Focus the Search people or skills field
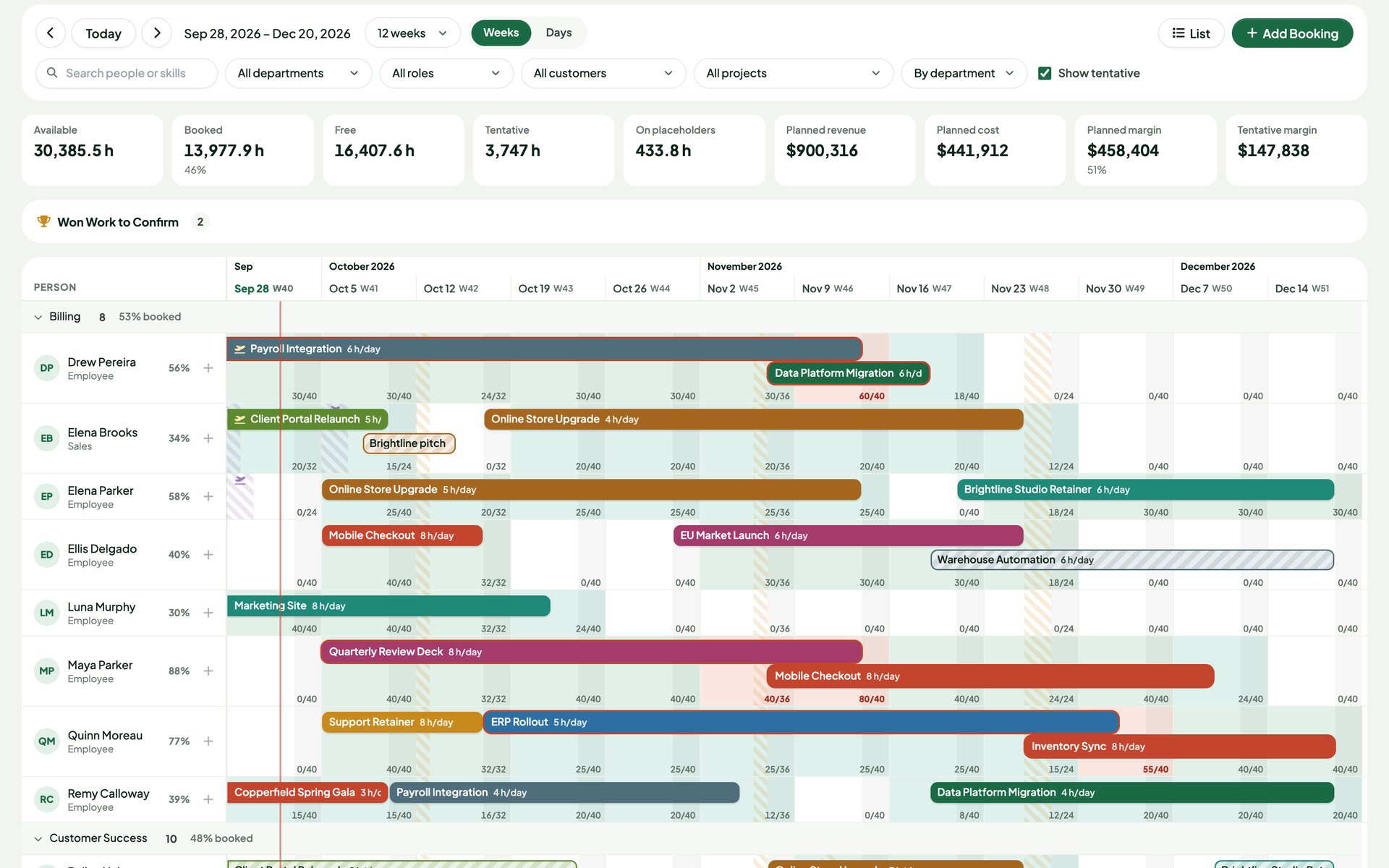This screenshot has width=1389, height=868. [127, 73]
